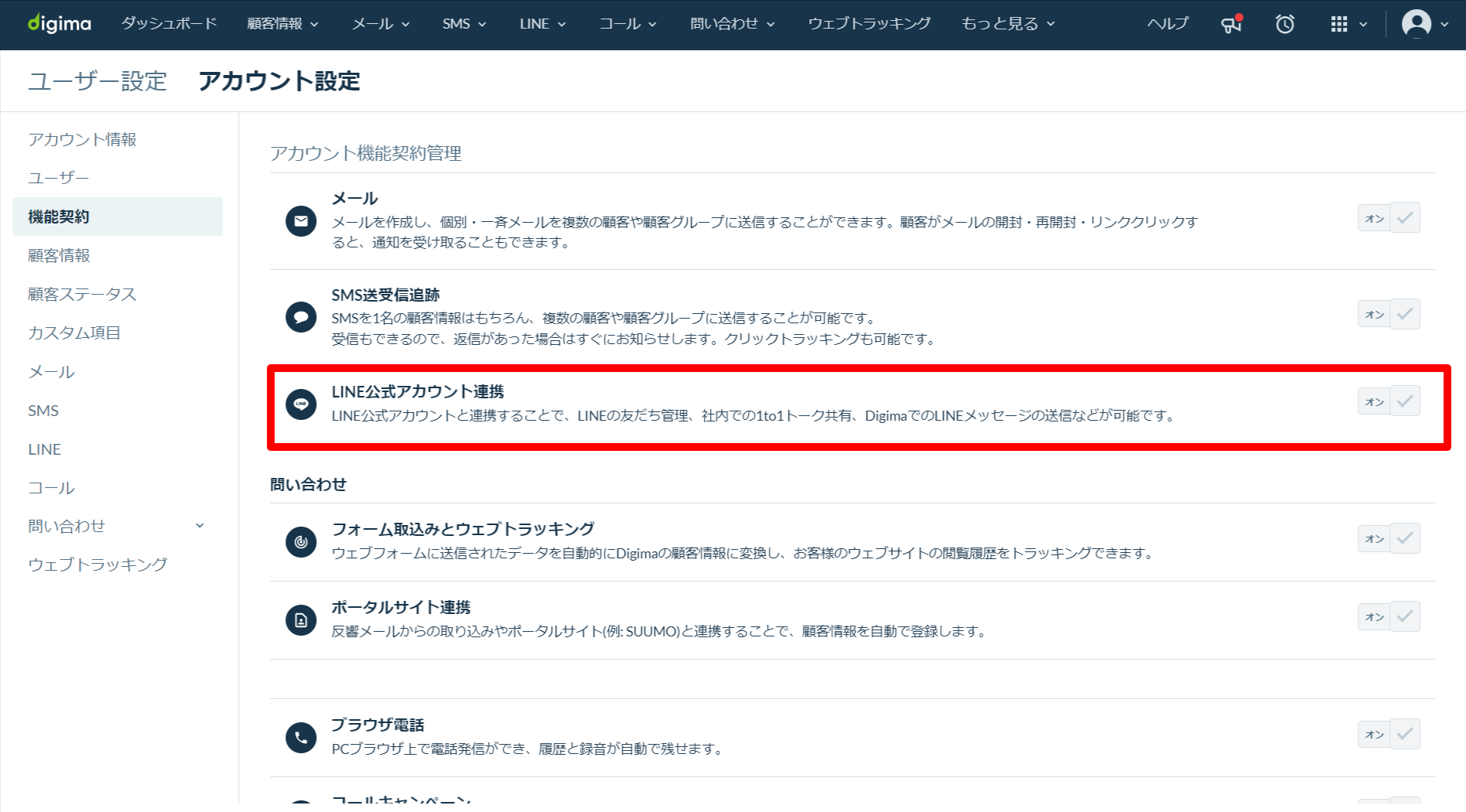The image size is (1466, 812).
Task: Toggle the ポータルサイト連携 switch
Action: point(1389,616)
